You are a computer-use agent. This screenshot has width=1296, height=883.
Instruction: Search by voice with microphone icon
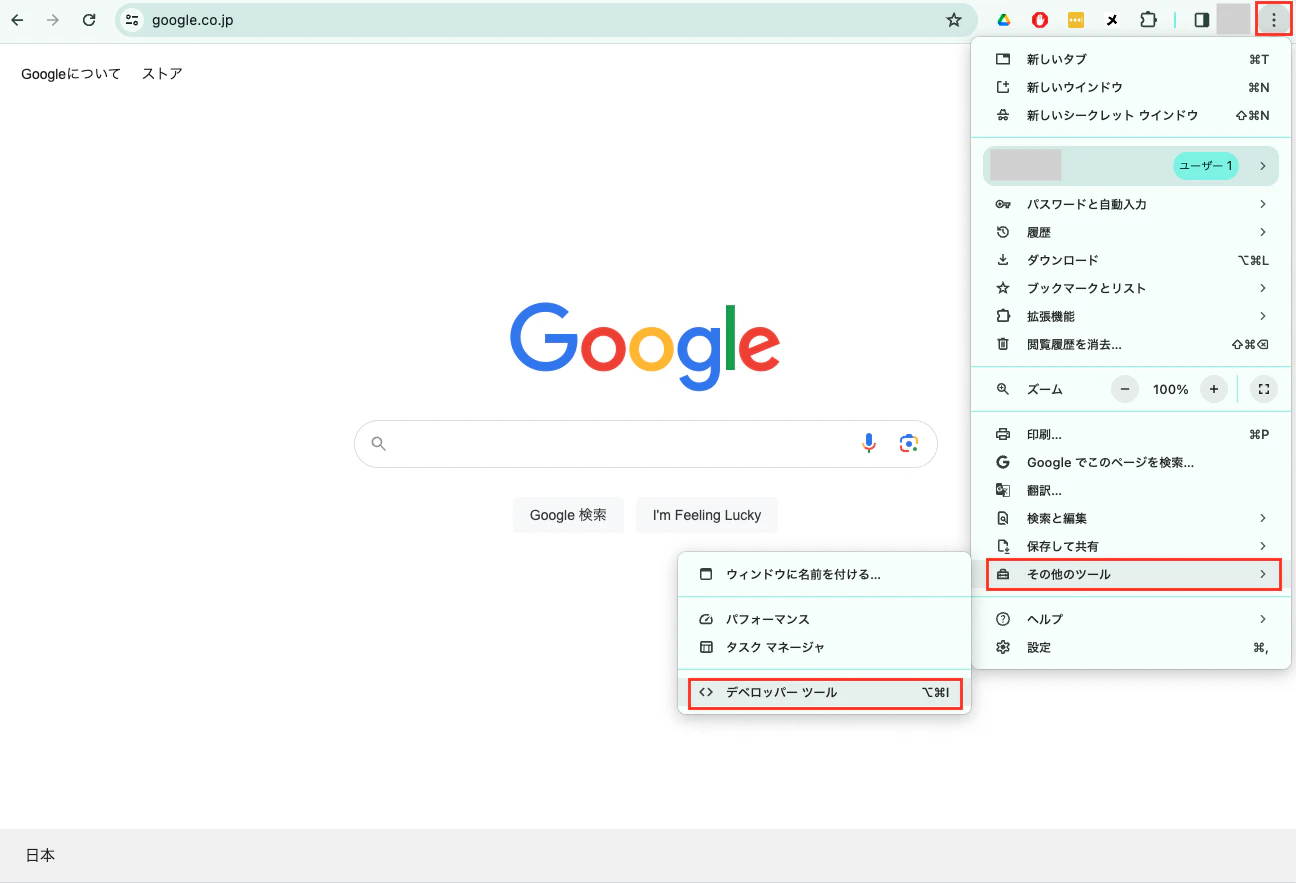(x=869, y=443)
